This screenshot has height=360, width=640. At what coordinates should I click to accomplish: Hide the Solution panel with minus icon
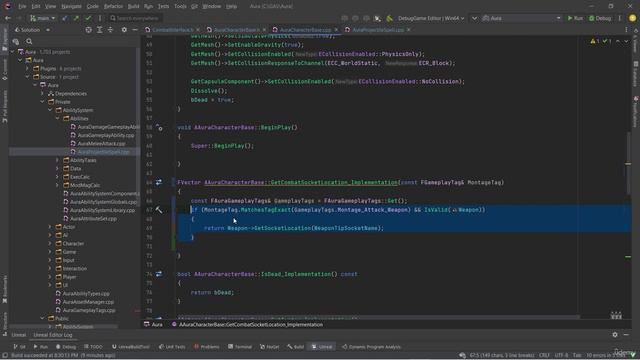click(x=135, y=30)
